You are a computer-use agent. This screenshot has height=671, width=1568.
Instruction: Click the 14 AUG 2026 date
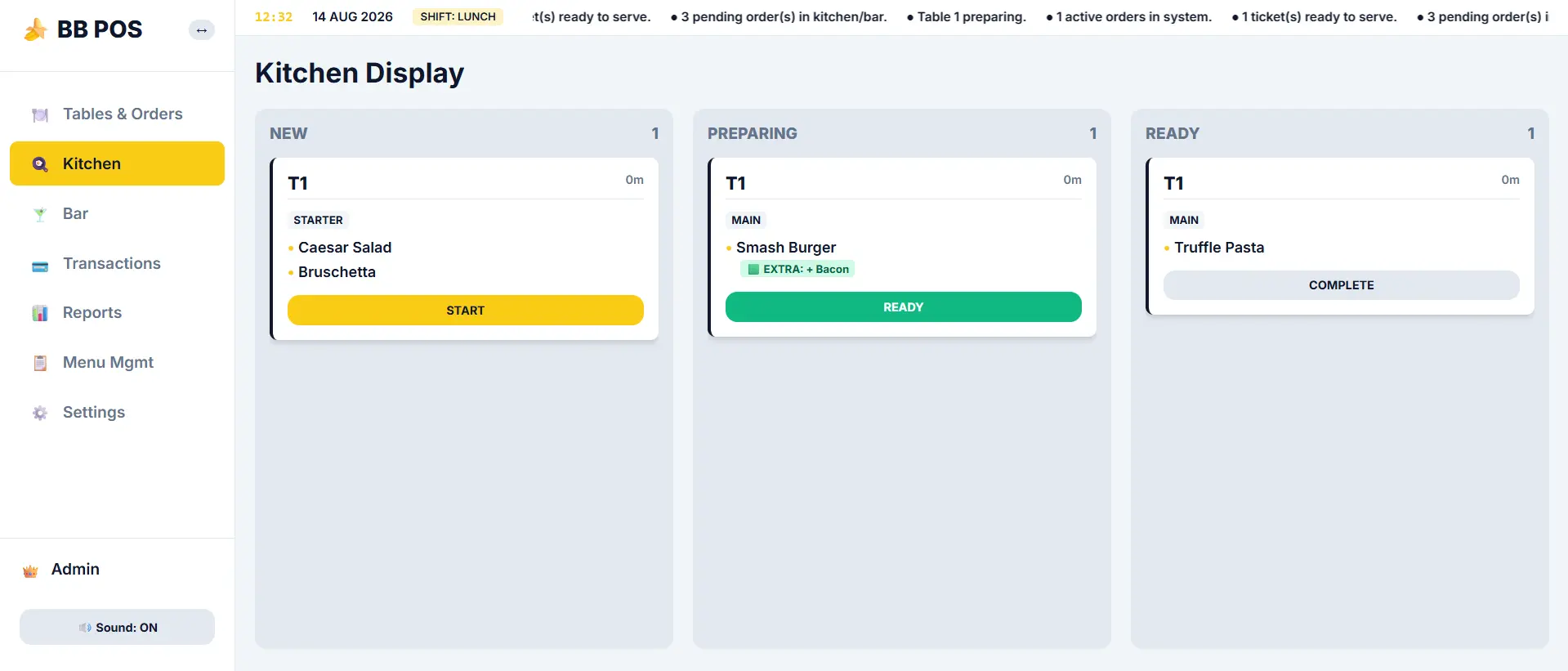pyautogui.click(x=352, y=17)
